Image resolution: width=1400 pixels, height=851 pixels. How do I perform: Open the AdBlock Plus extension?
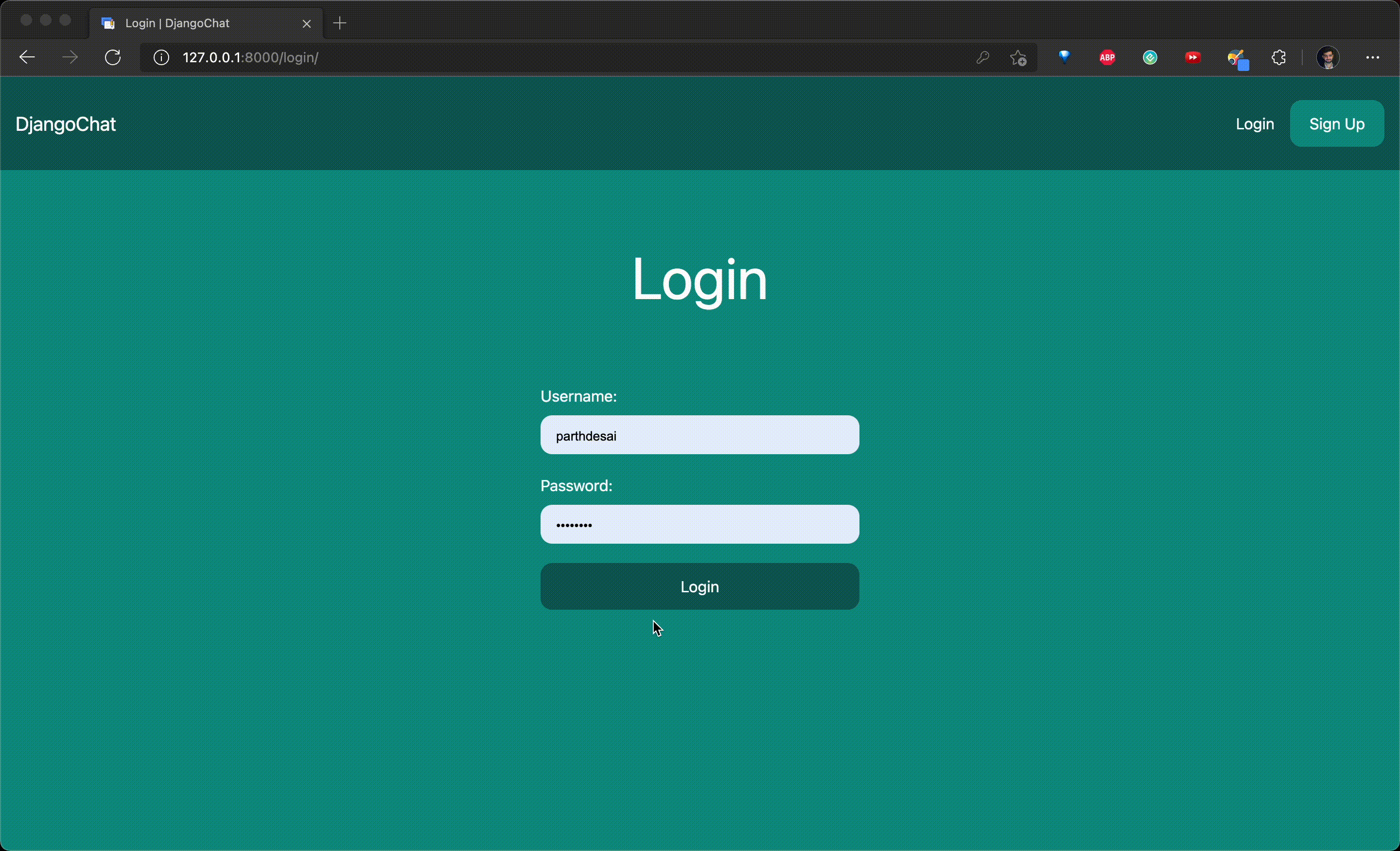coord(1107,57)
